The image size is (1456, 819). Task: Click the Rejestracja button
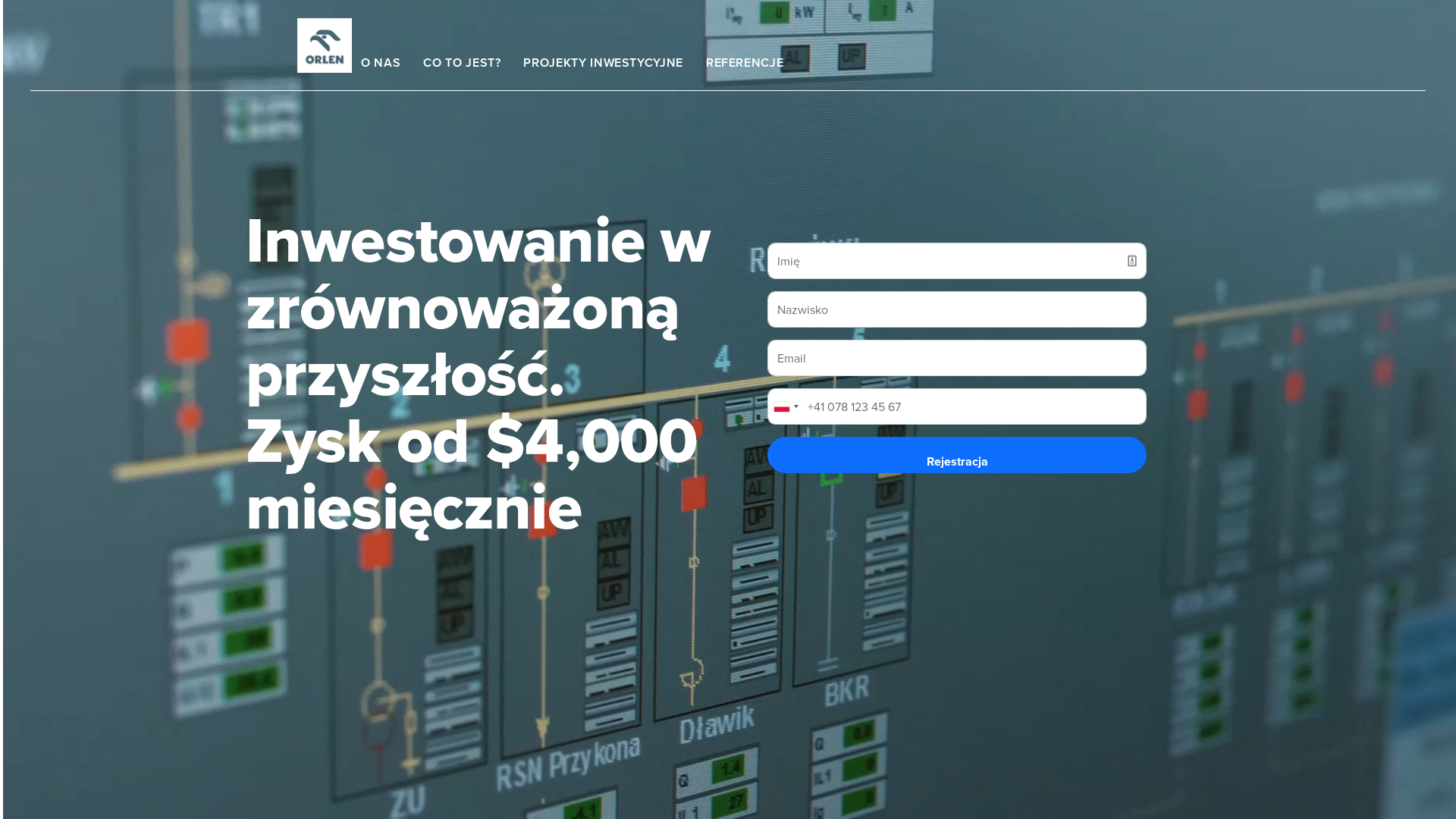(x=957, y=455)
